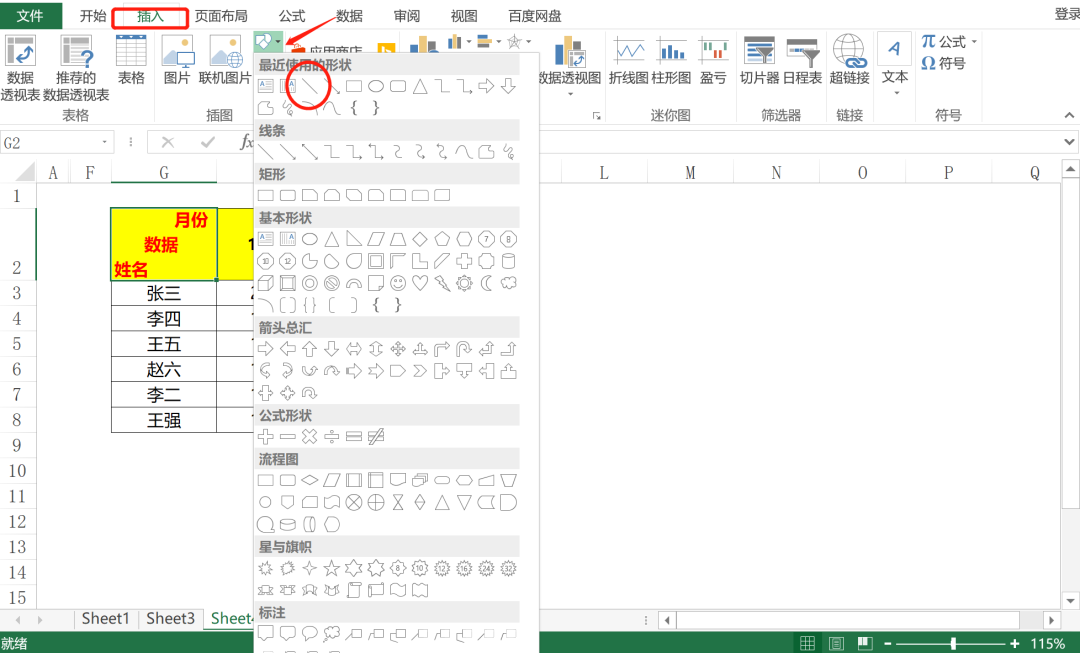Insert a PivotTable from ribbon

20,68
